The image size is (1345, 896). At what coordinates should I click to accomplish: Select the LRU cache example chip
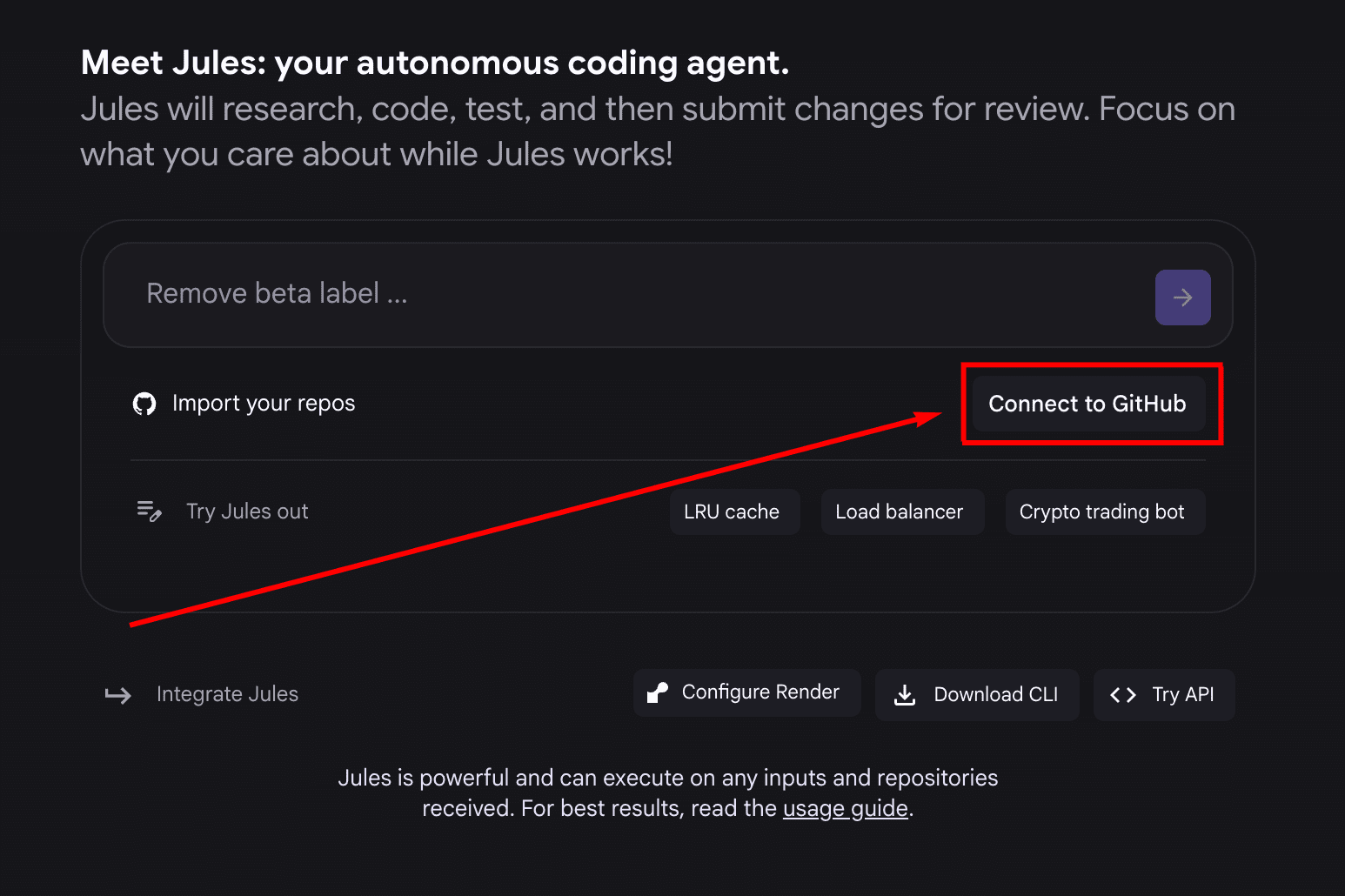click(x=733, y=512)
